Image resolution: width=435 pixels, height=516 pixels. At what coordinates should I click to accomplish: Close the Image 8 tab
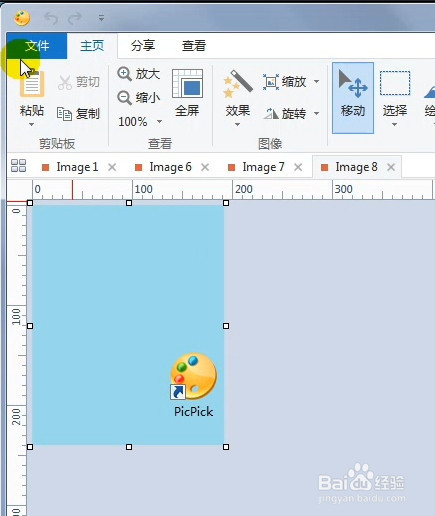(x=391, y=167)
